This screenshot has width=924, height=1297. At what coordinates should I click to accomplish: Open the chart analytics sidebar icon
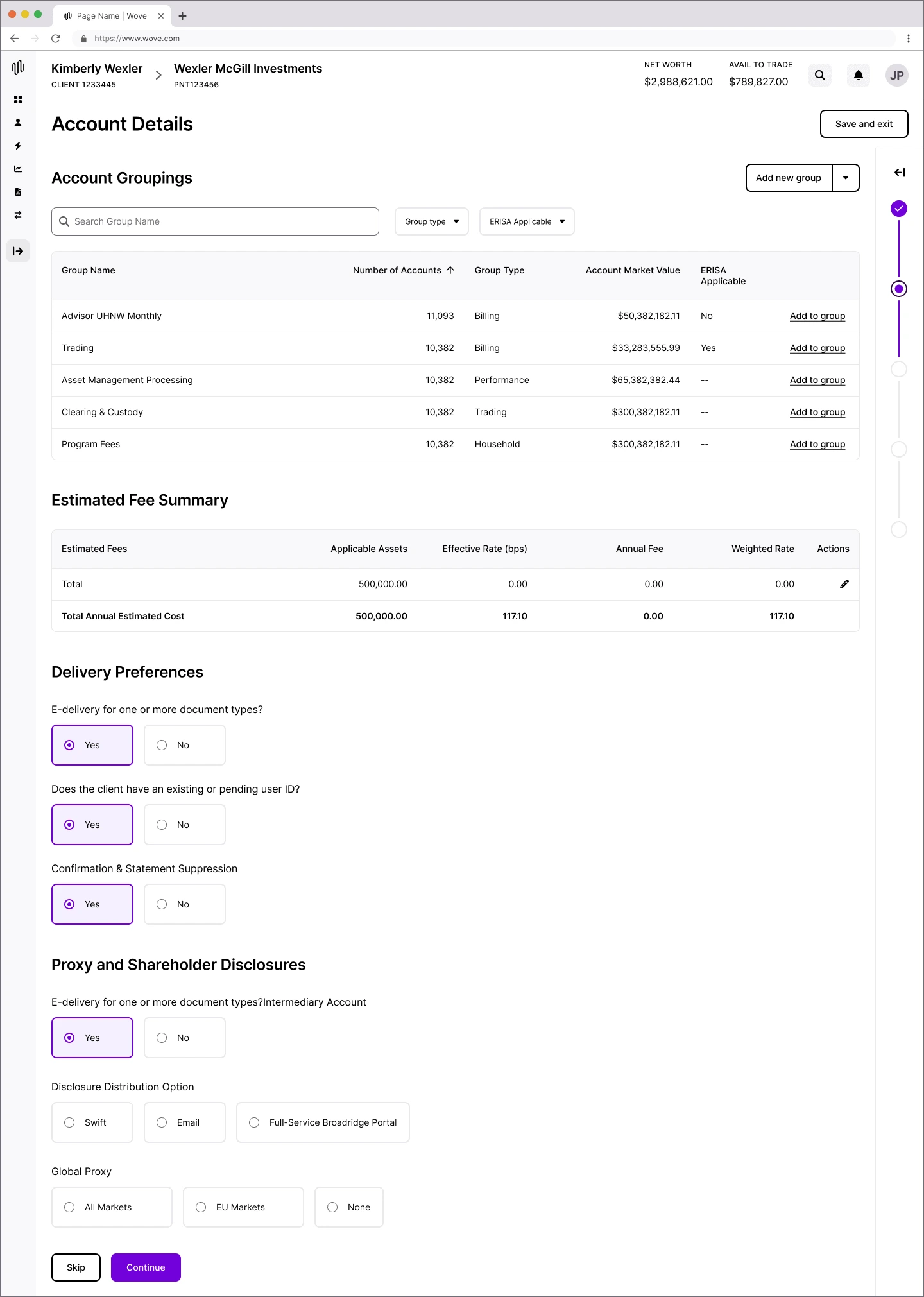[18, 169]
